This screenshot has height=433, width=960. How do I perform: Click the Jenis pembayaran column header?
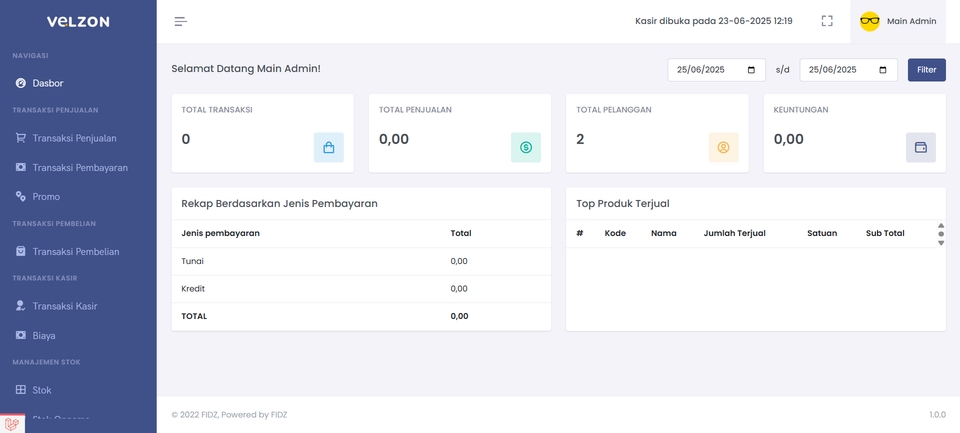point(220,233)
